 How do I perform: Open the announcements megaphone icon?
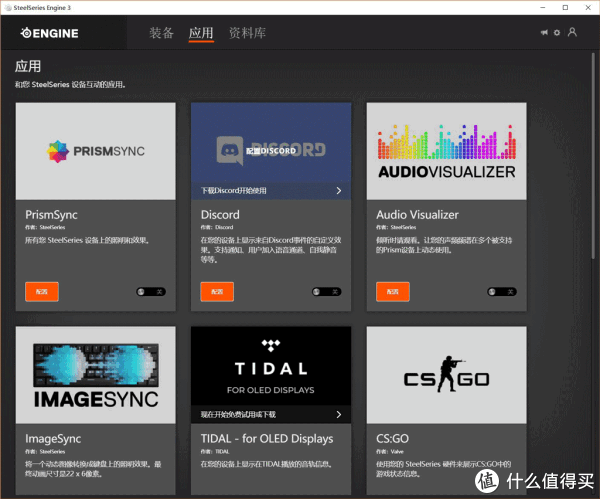544,33
